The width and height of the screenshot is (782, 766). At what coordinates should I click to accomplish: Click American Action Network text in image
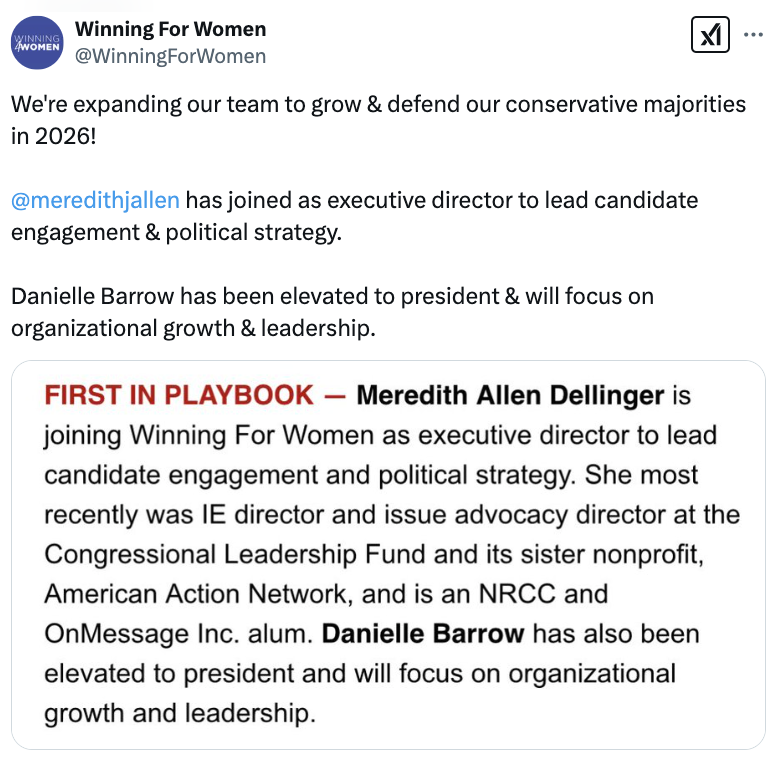[196, 594]
